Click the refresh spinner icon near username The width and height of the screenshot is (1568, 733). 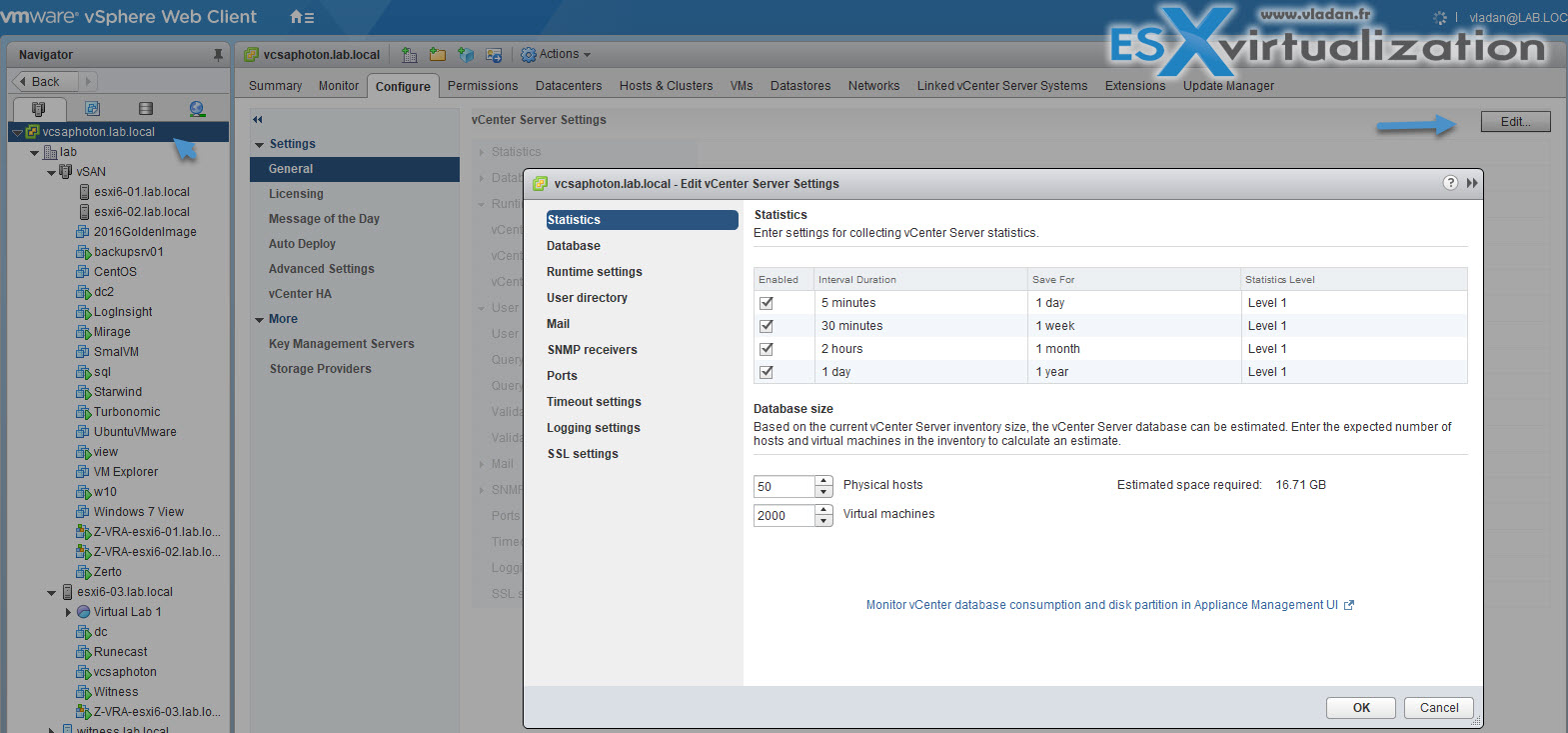[x=1440, y=18]
